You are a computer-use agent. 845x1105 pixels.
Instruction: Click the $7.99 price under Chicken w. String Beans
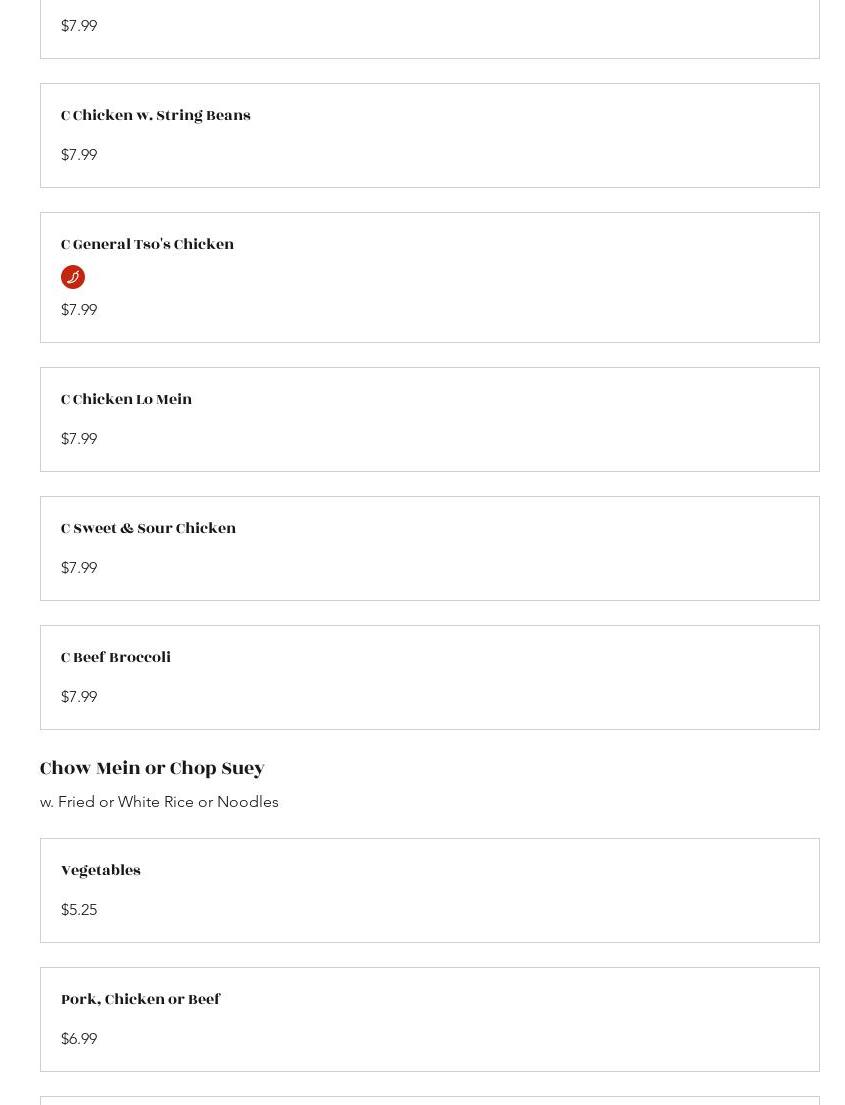(x=79, y=155)
